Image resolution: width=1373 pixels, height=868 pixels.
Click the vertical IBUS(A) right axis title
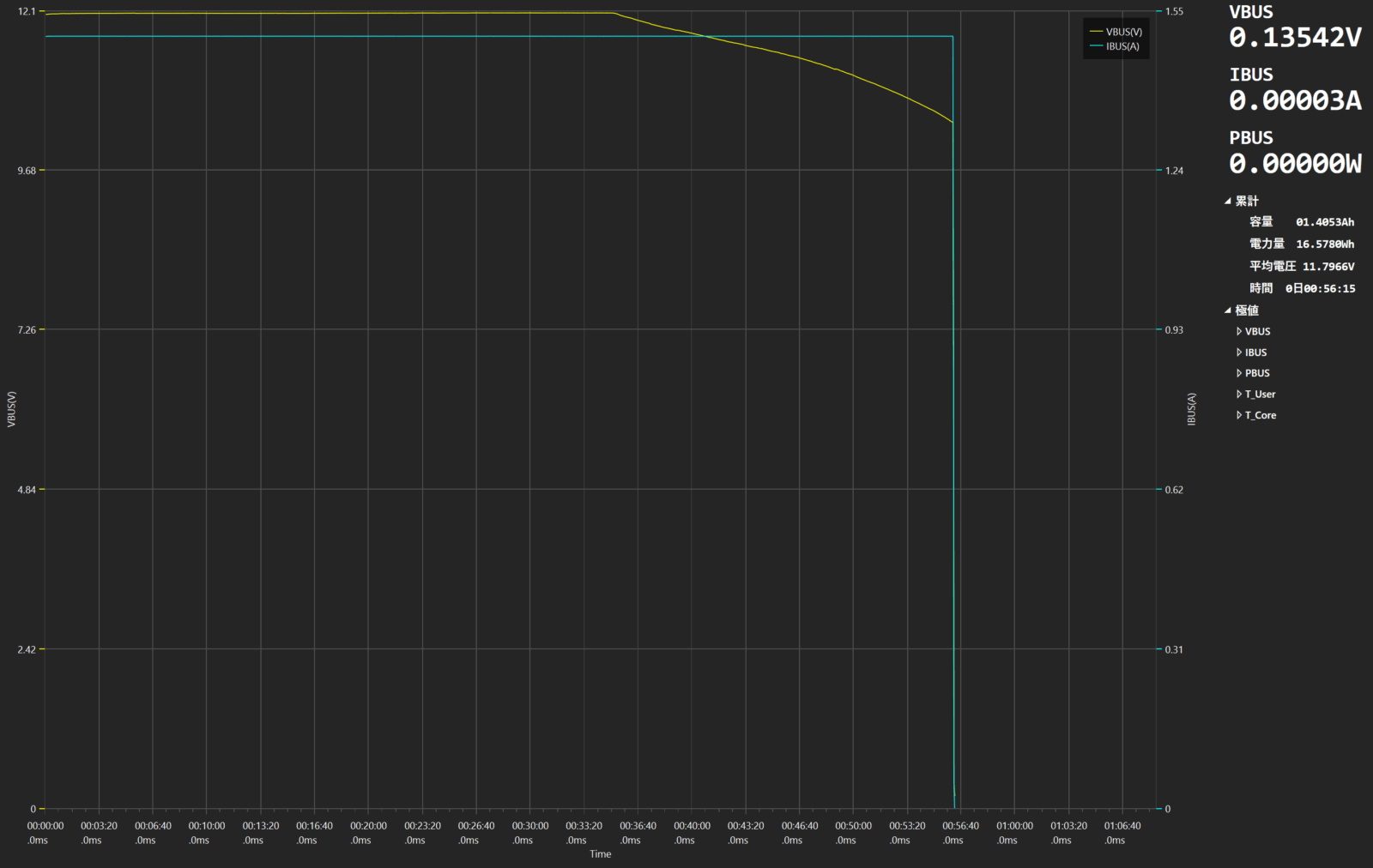[1191, 409]
